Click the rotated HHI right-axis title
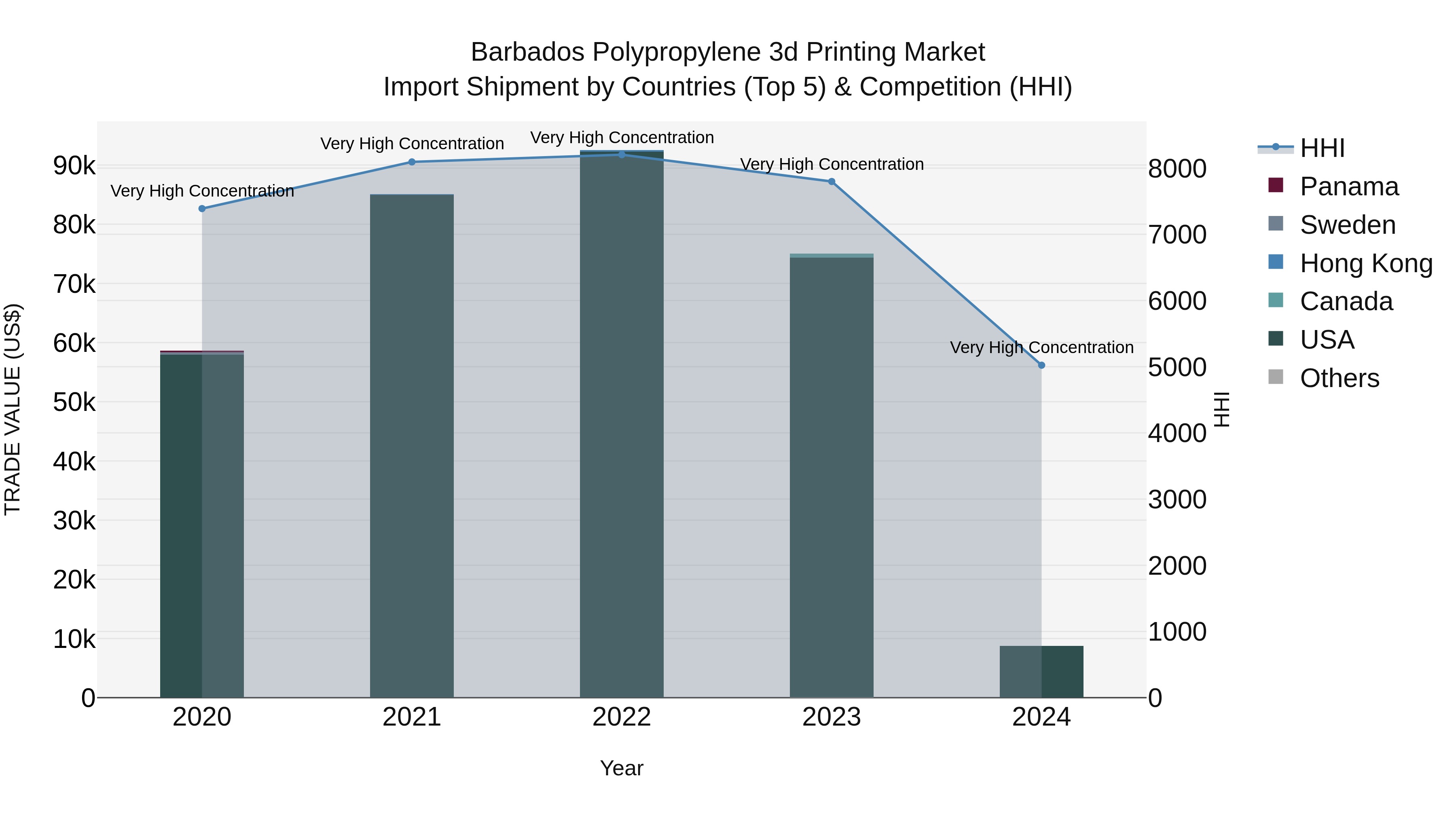Image resolution: width=1456 pixels, height=819 pixels. tap(1221, 409)
